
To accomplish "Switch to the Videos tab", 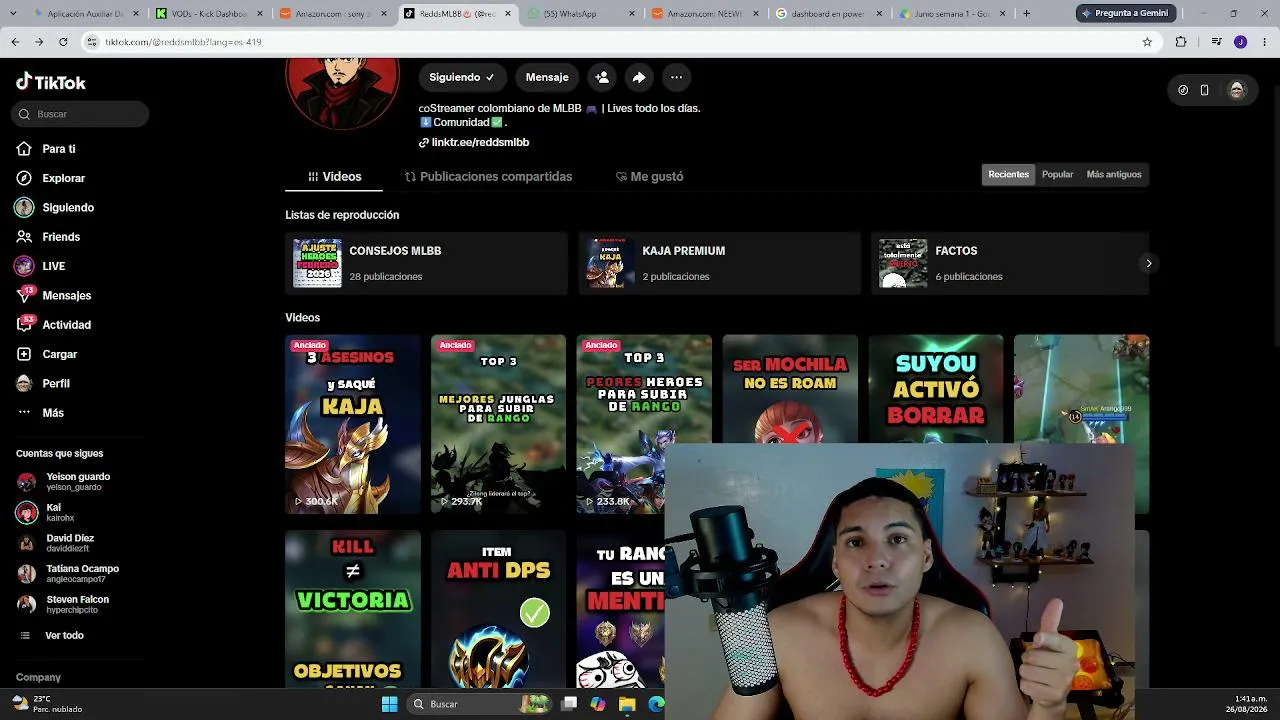I will pyautogui.click(x=334, y=176).
